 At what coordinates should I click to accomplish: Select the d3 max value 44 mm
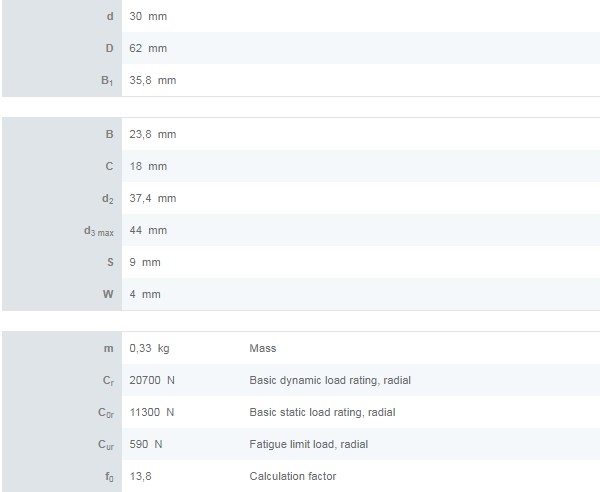[x=148, y=230]
